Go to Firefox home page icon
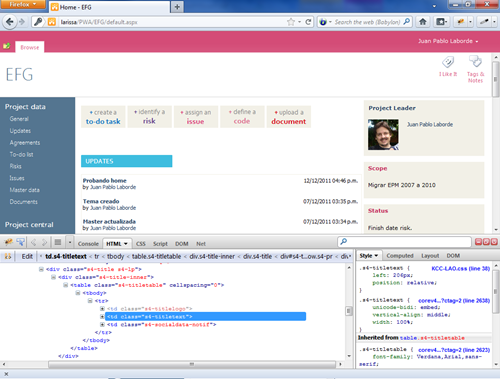This screenshot has width=500, height=379. click(x=423, y=22)
